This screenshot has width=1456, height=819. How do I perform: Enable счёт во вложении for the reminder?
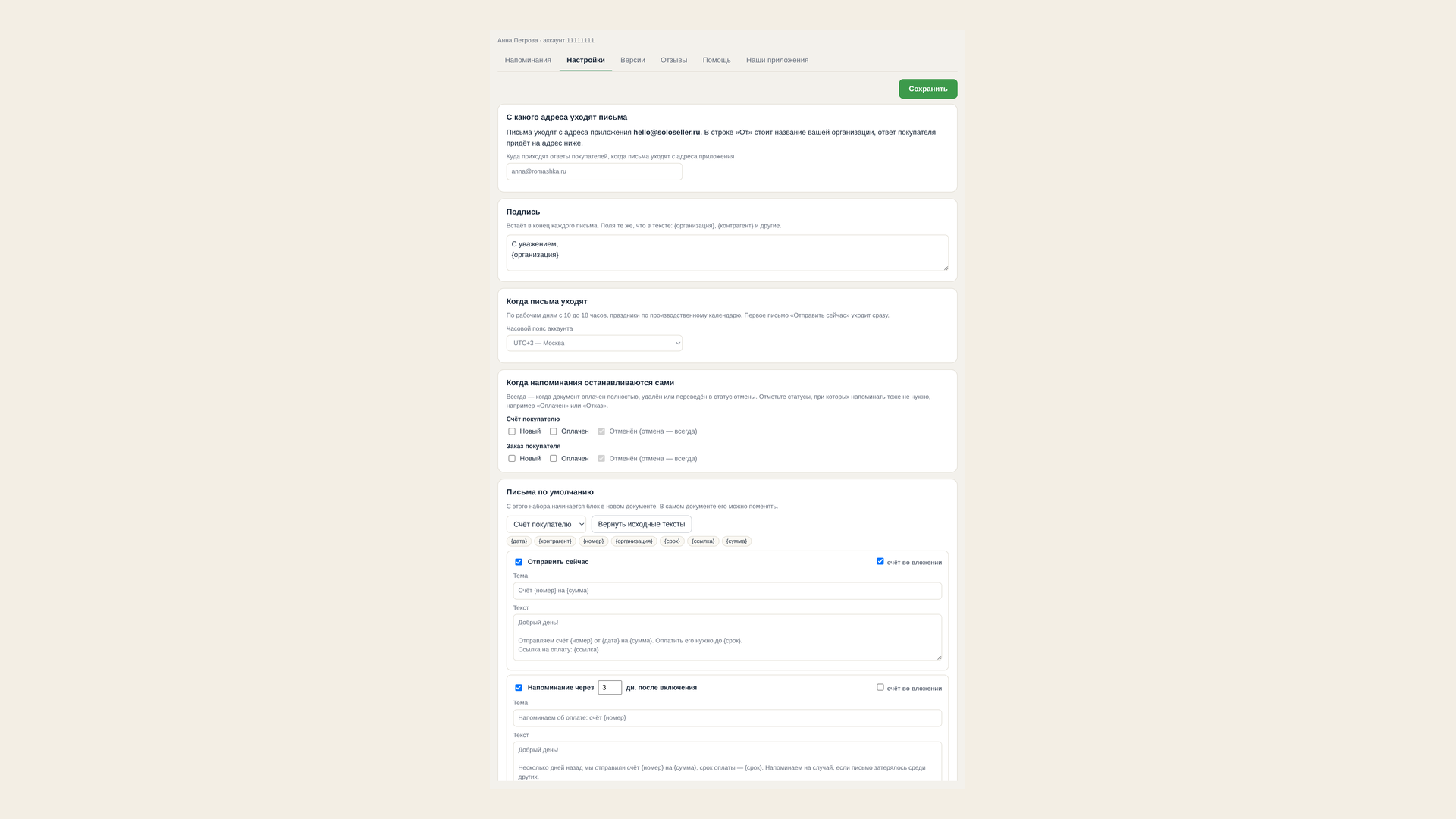pos(880,688)
